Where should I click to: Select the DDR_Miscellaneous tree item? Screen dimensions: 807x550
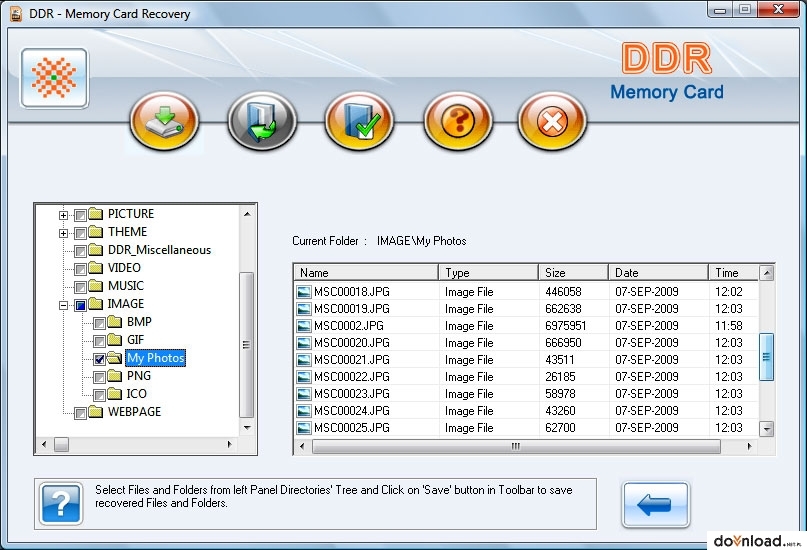coord(159,250)
